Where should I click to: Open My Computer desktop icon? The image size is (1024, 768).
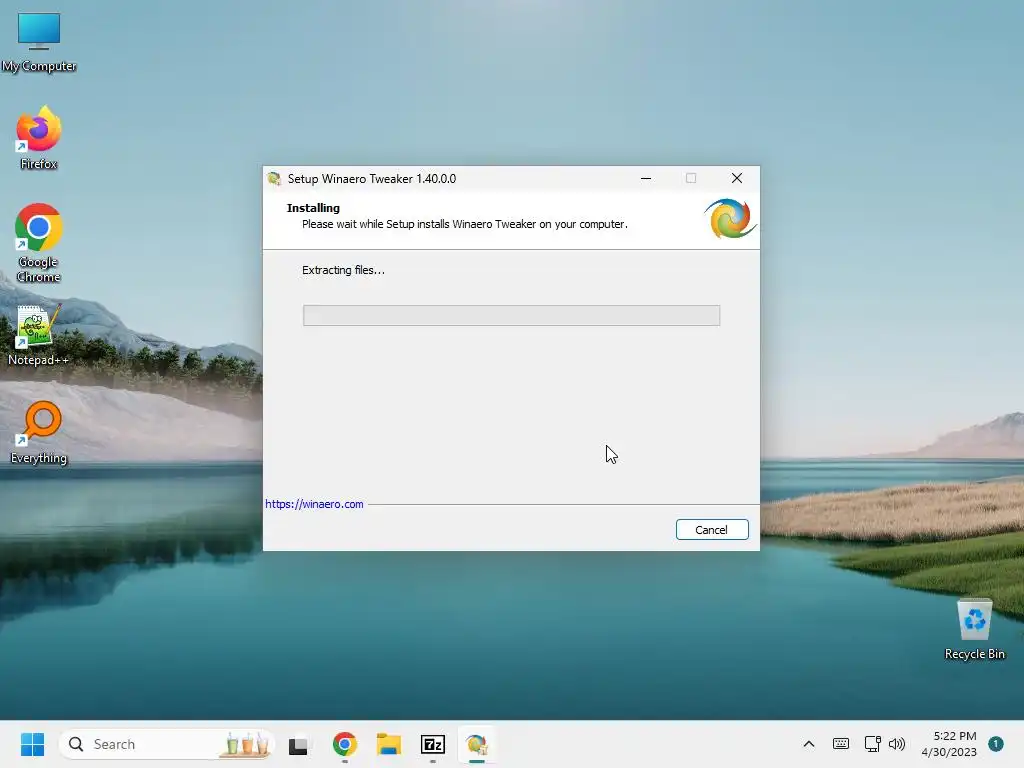pos(39,42)
